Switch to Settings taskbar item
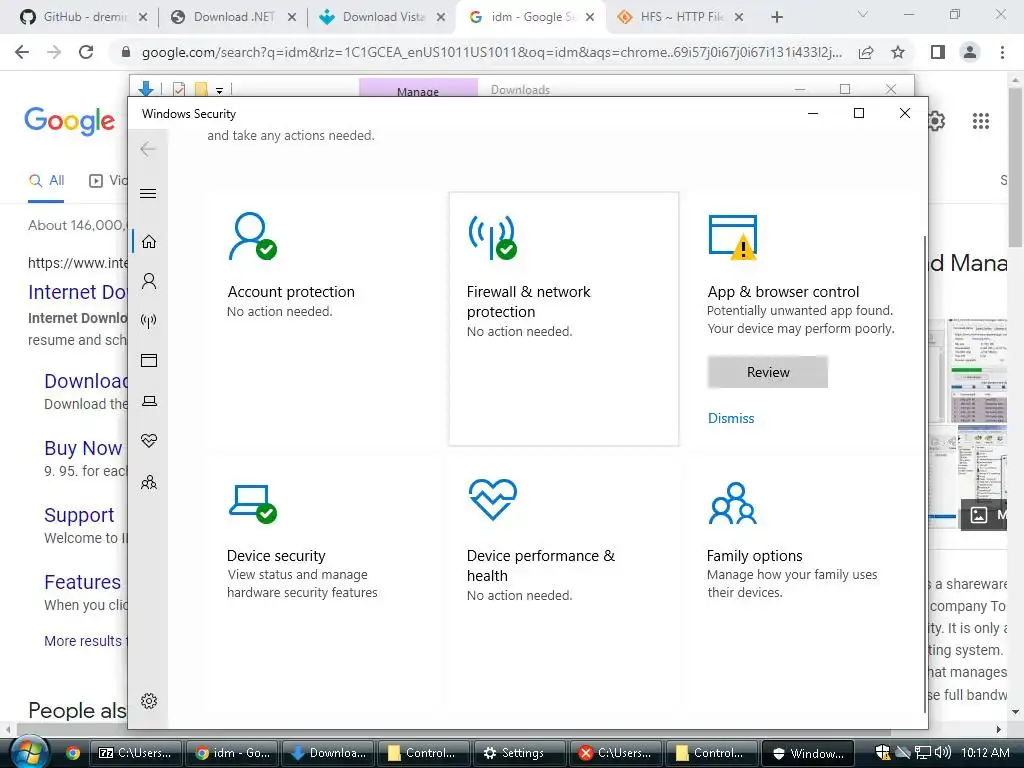 pos(519,753)
